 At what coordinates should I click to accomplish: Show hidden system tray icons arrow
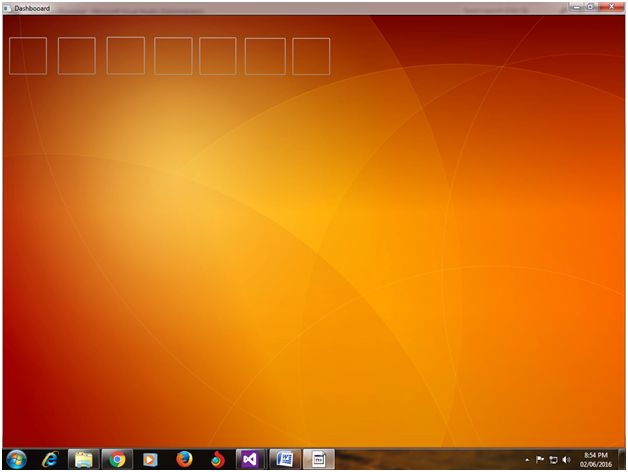click(527, 460)
